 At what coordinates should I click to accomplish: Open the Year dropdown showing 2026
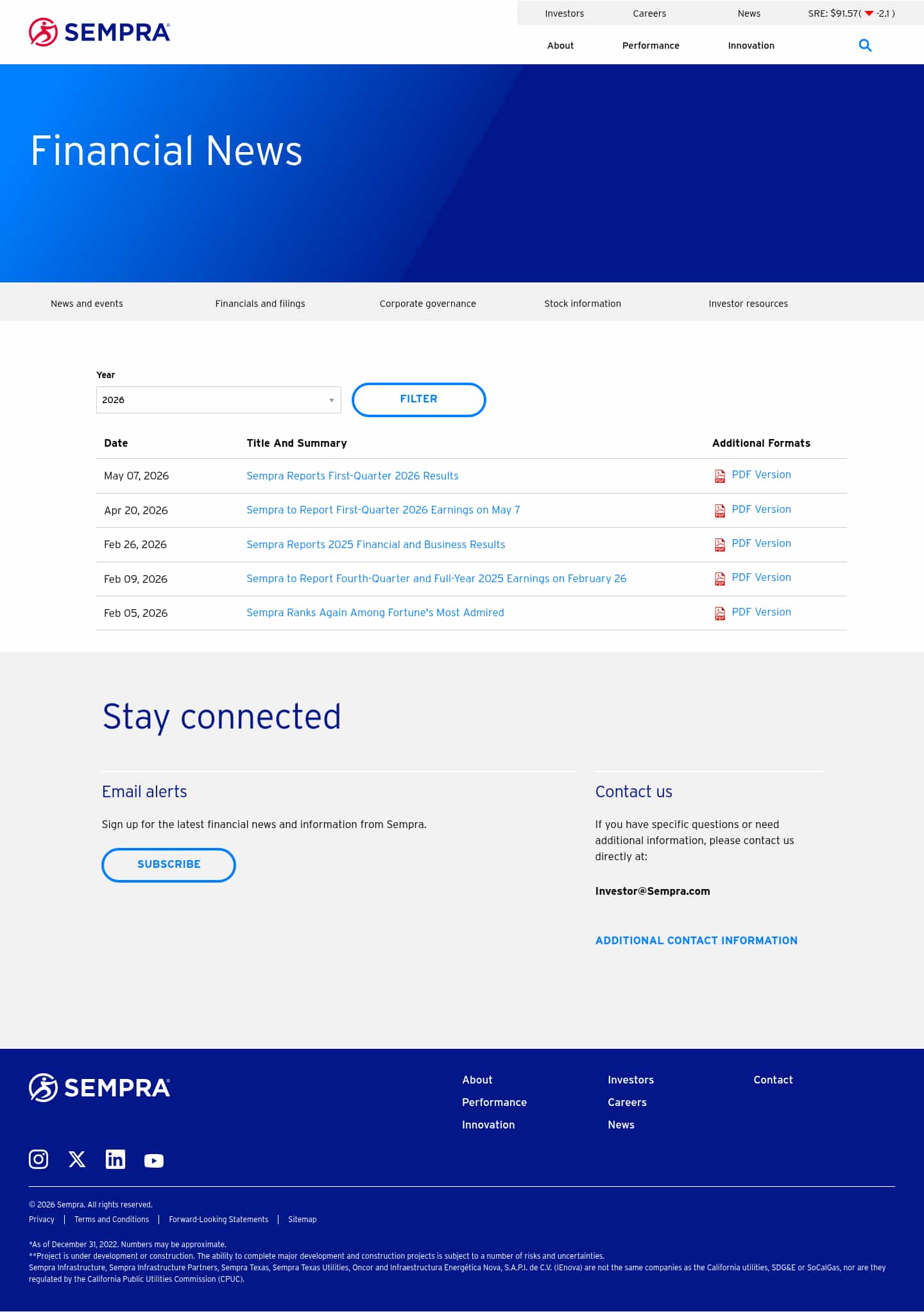(x=219, y=400)
